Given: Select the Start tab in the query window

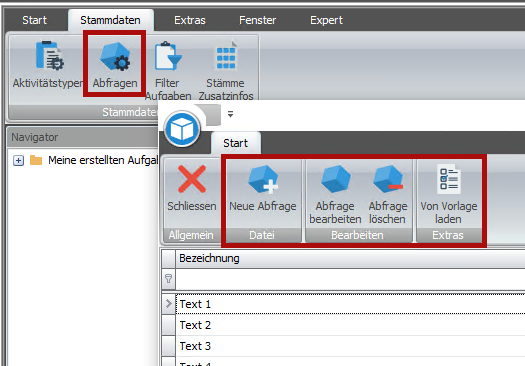Looking at the screenshot, I should click(x=236, y=143).
